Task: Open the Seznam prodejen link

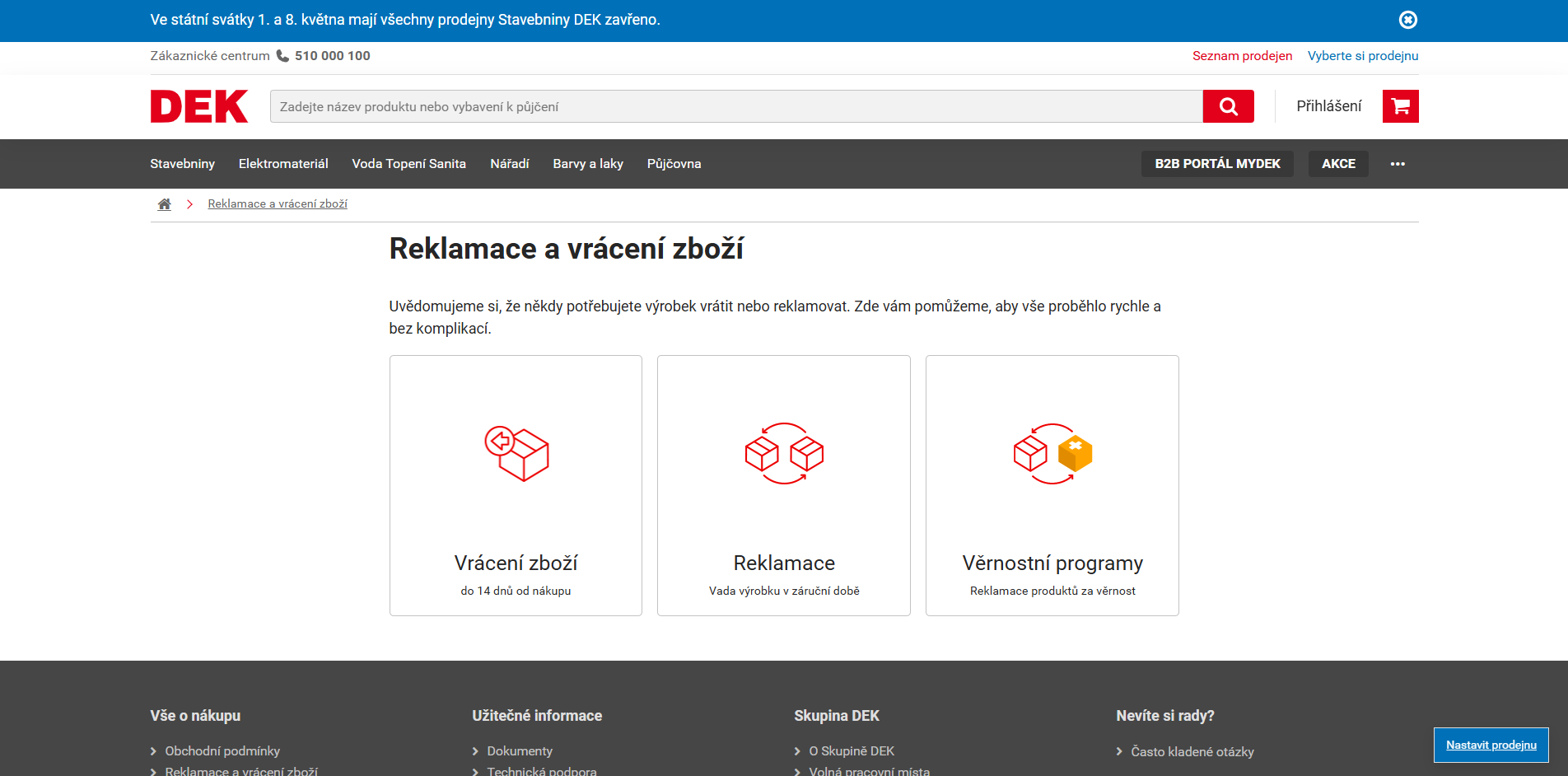Action: (1242, 56)
